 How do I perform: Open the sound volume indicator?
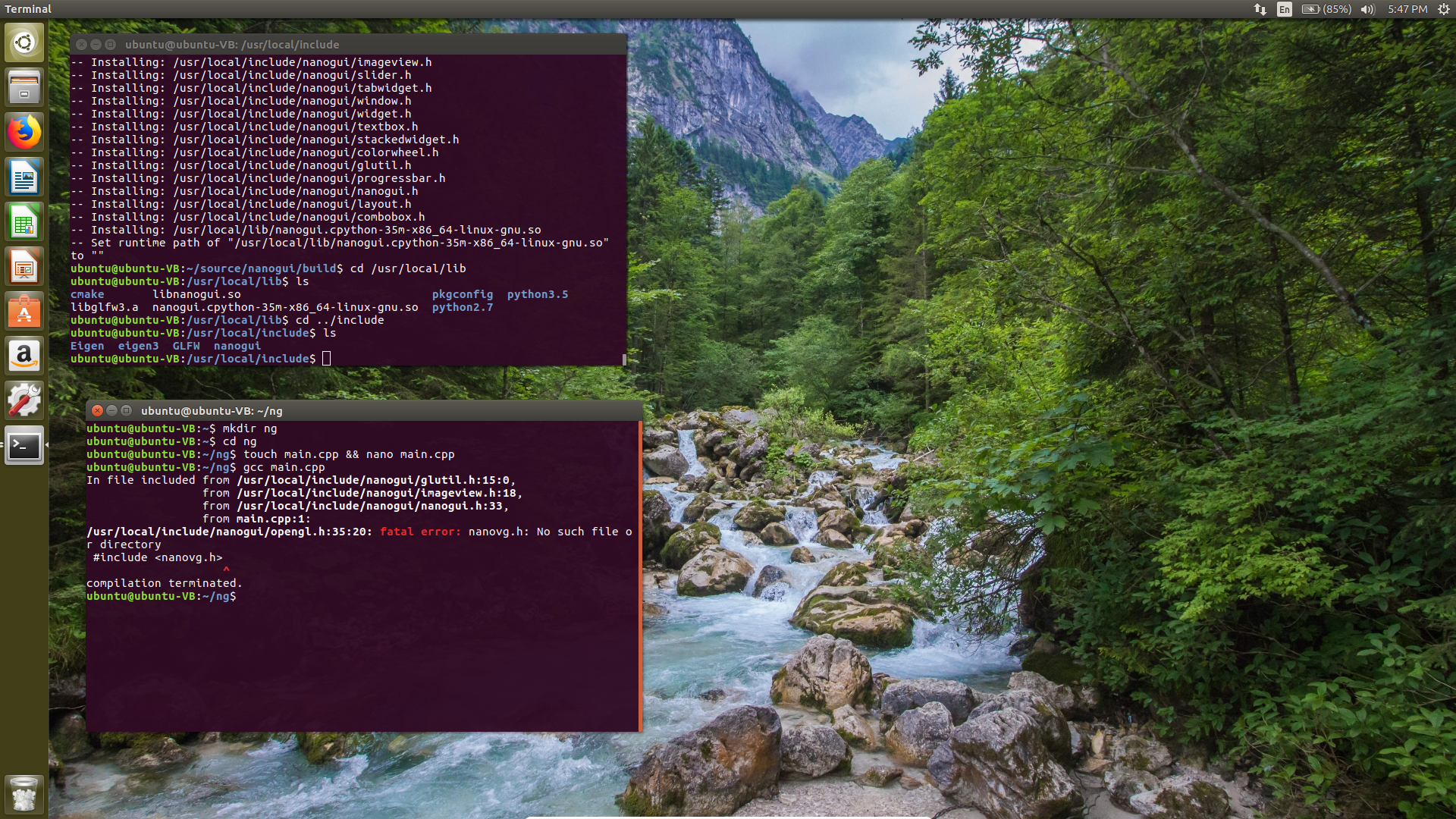[x=1367, y=9]
